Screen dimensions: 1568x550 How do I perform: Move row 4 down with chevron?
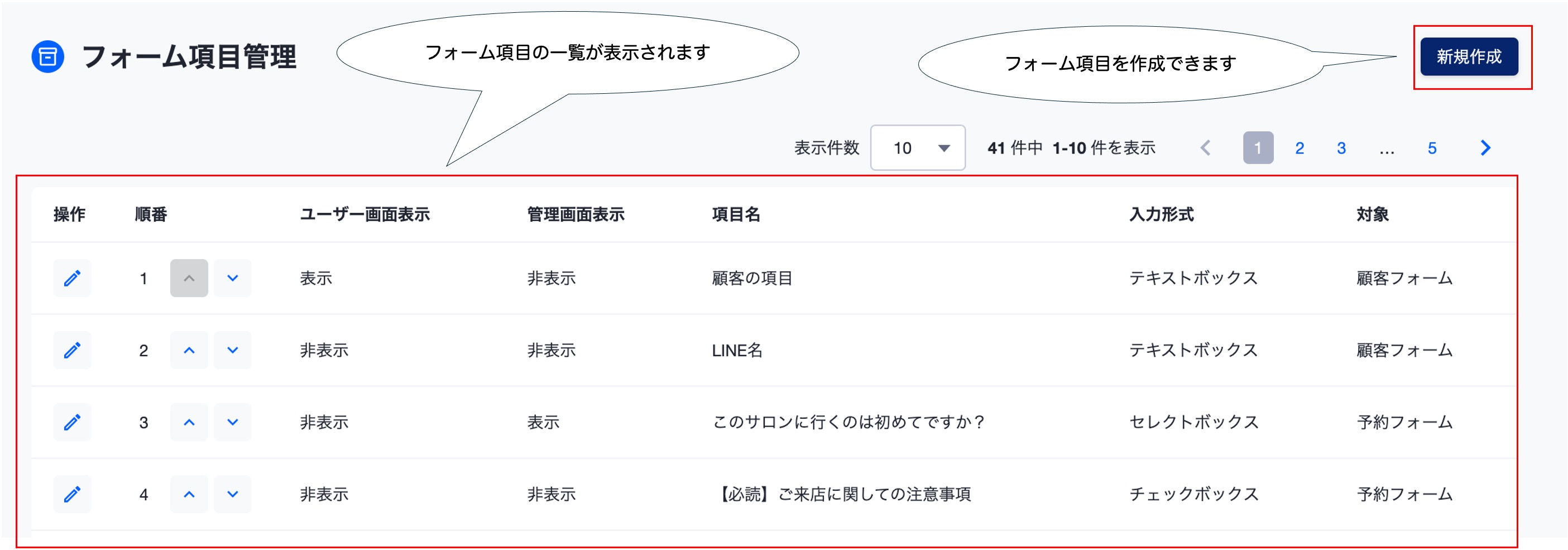[x=233, y=494]
